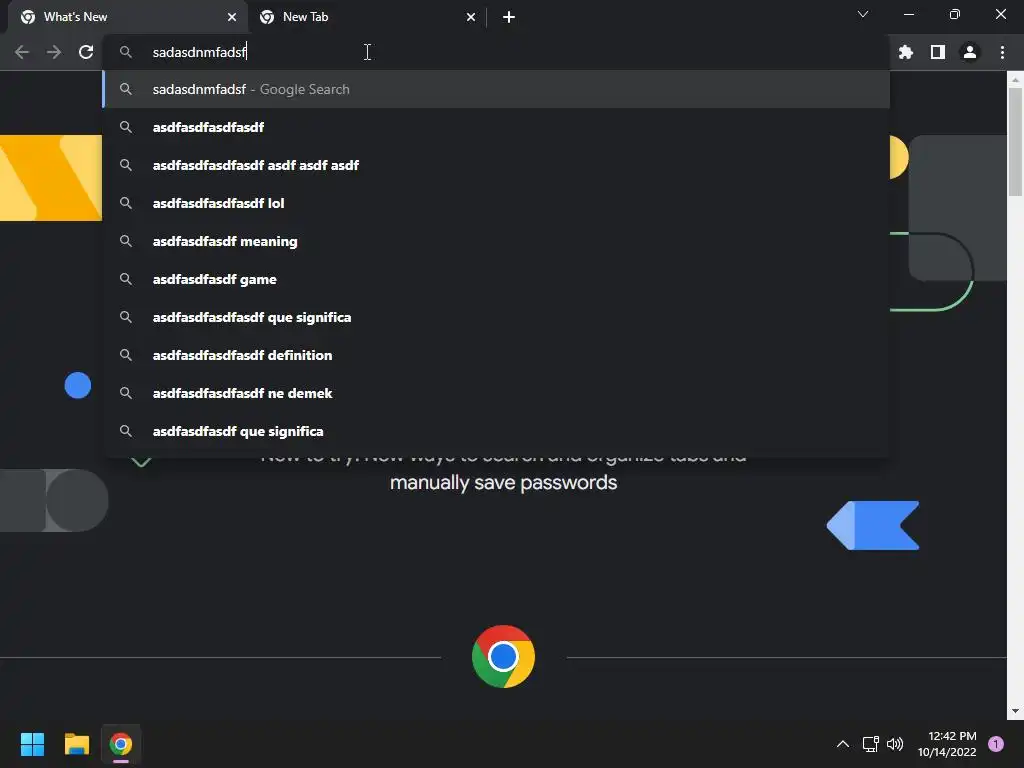Click inside the address bar text field

click(x=496, y=52)
